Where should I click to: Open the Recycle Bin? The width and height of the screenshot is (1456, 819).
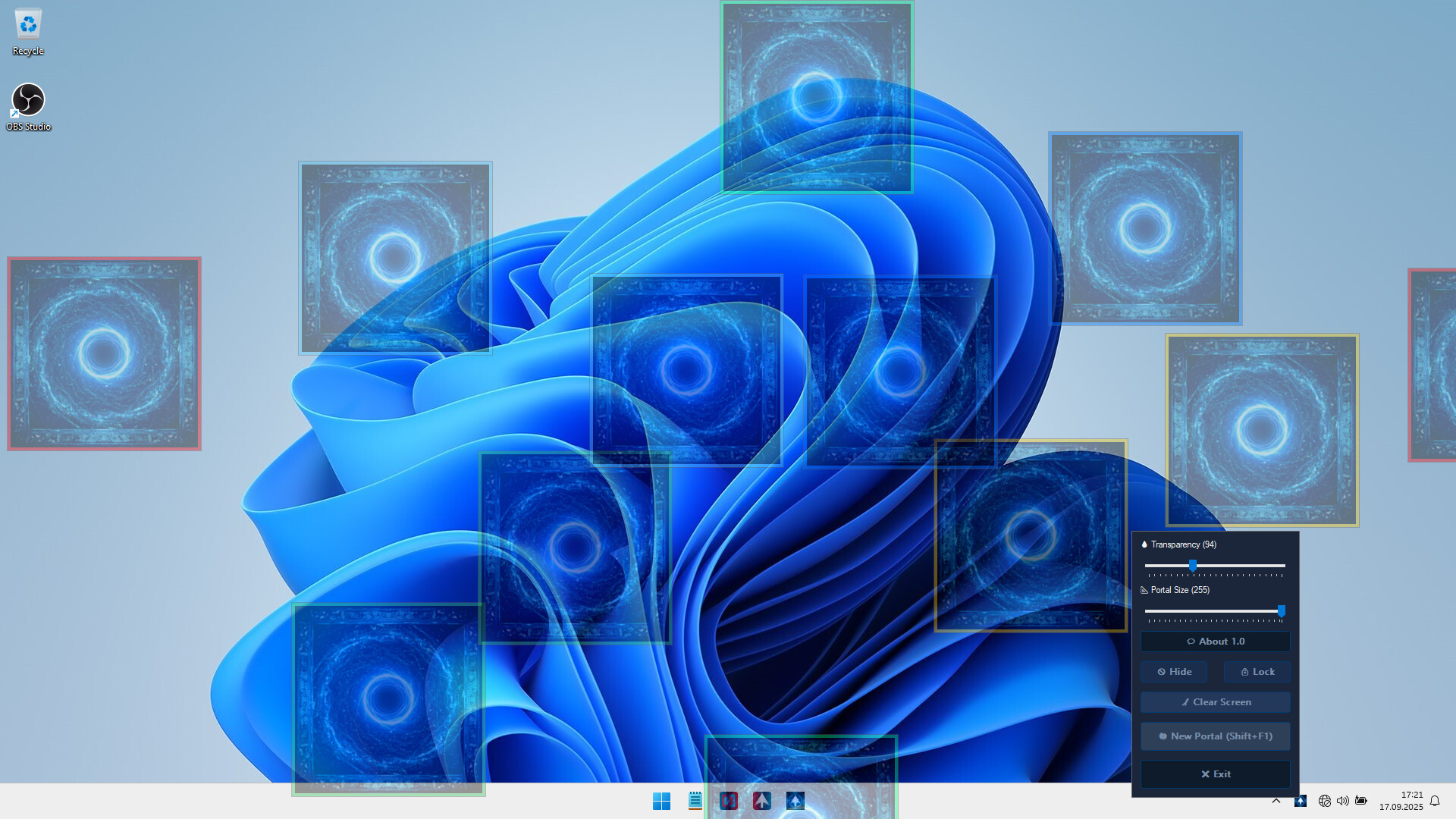(x=28, y=27)
